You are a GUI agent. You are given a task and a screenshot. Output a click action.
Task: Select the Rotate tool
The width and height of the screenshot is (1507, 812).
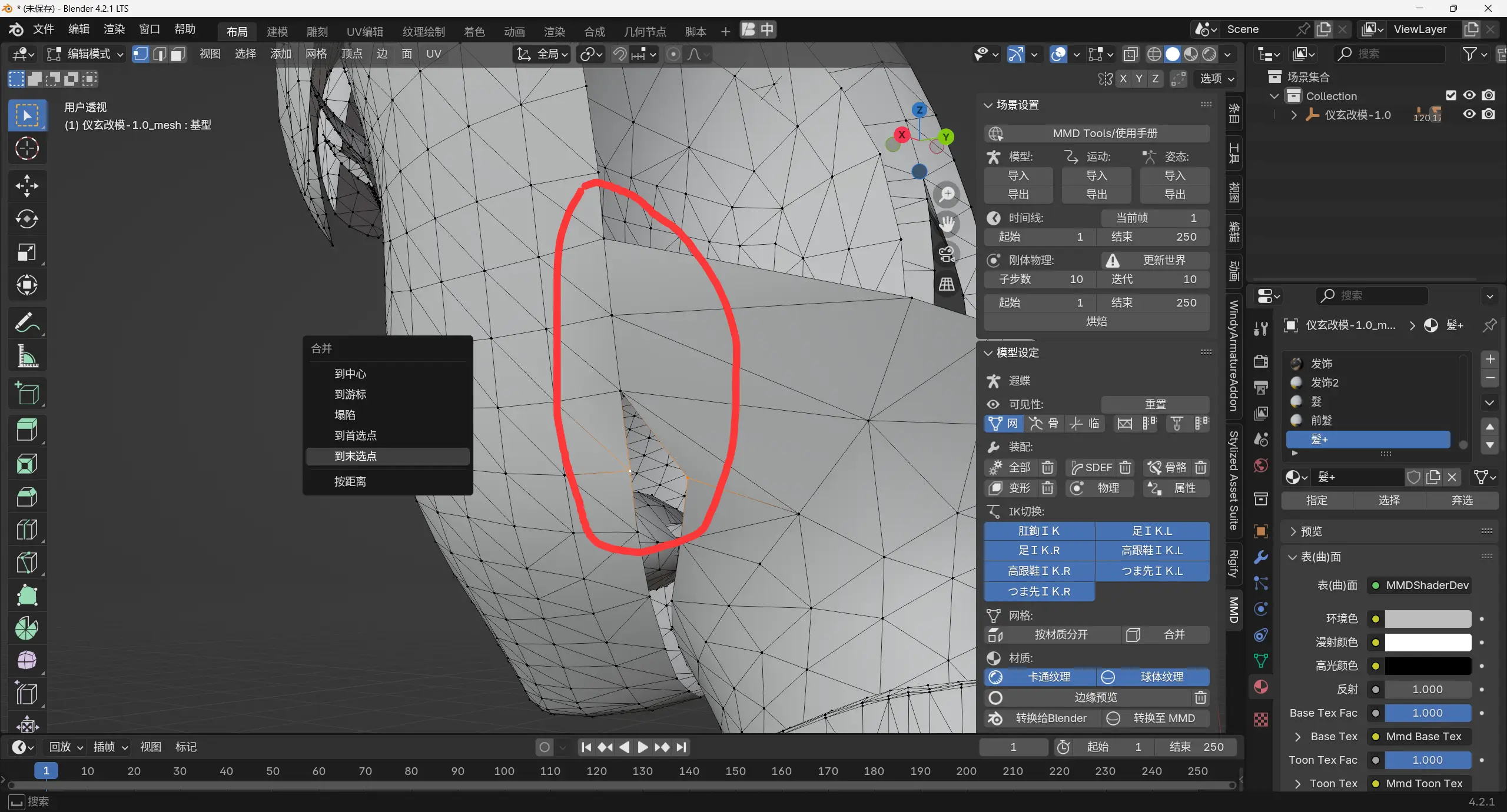coord(26,219)
